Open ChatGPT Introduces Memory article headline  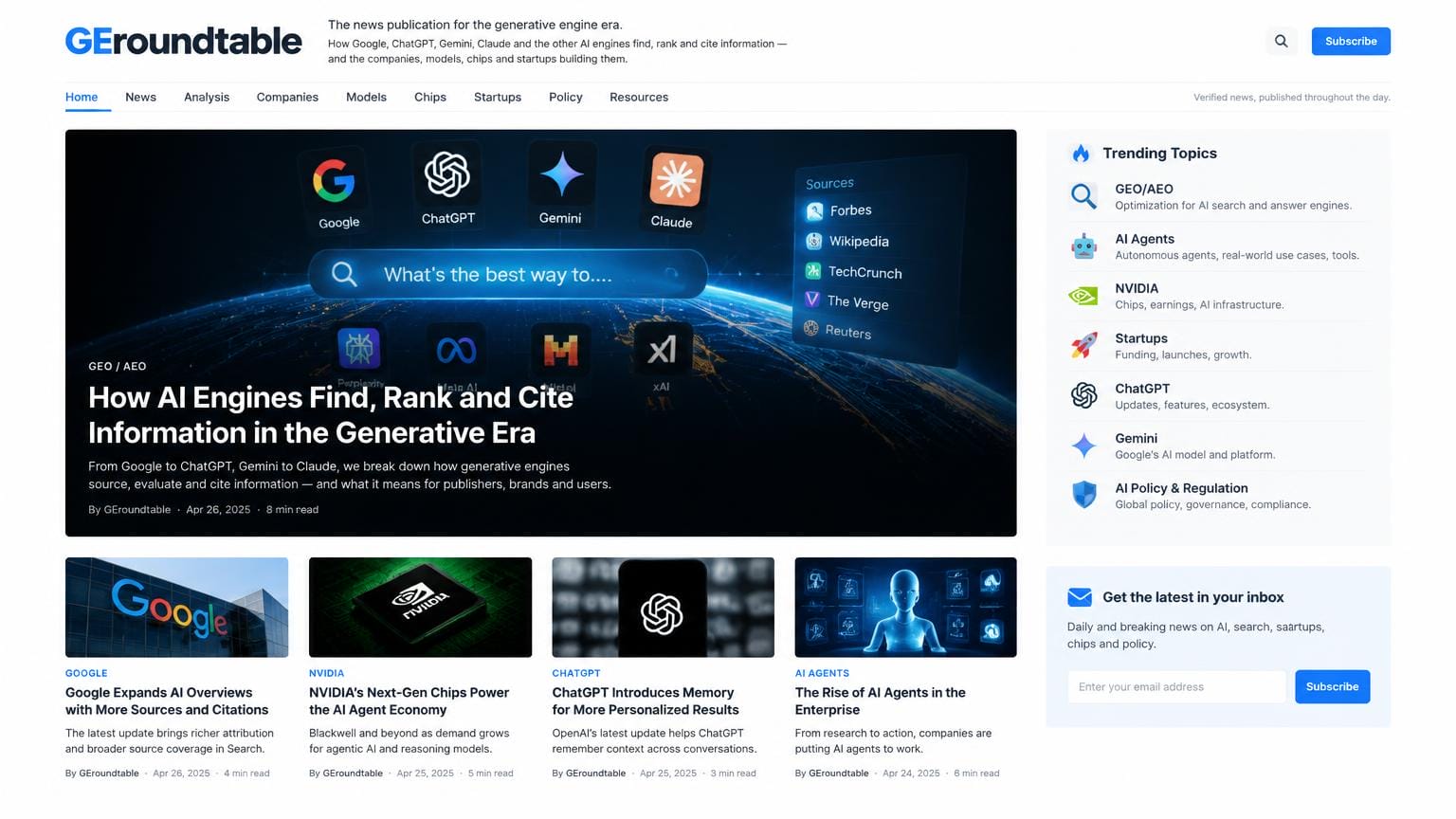646,701
